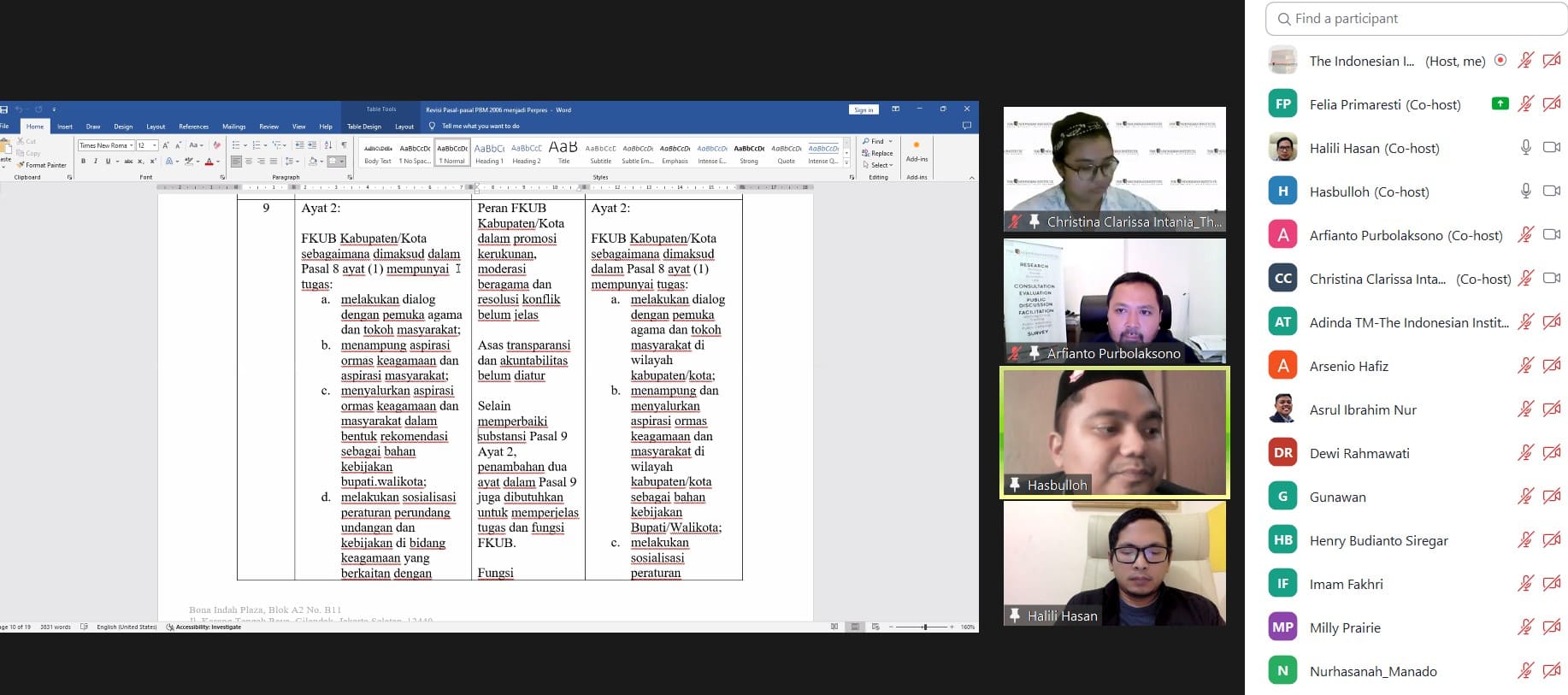This screenshot has height=695, width=1568.
Task: Open the Select dropdown in Editing group
Action: tap(878, 165)
